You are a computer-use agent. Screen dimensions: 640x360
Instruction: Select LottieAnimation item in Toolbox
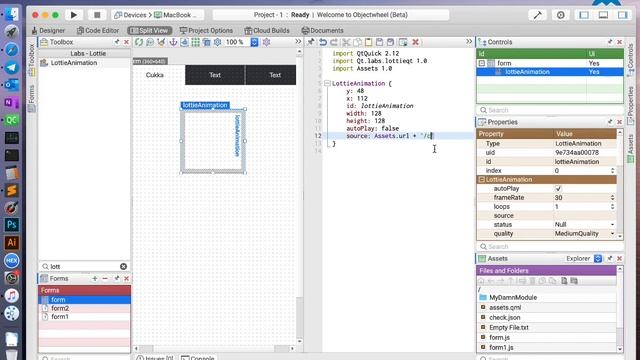click(84, 63)
